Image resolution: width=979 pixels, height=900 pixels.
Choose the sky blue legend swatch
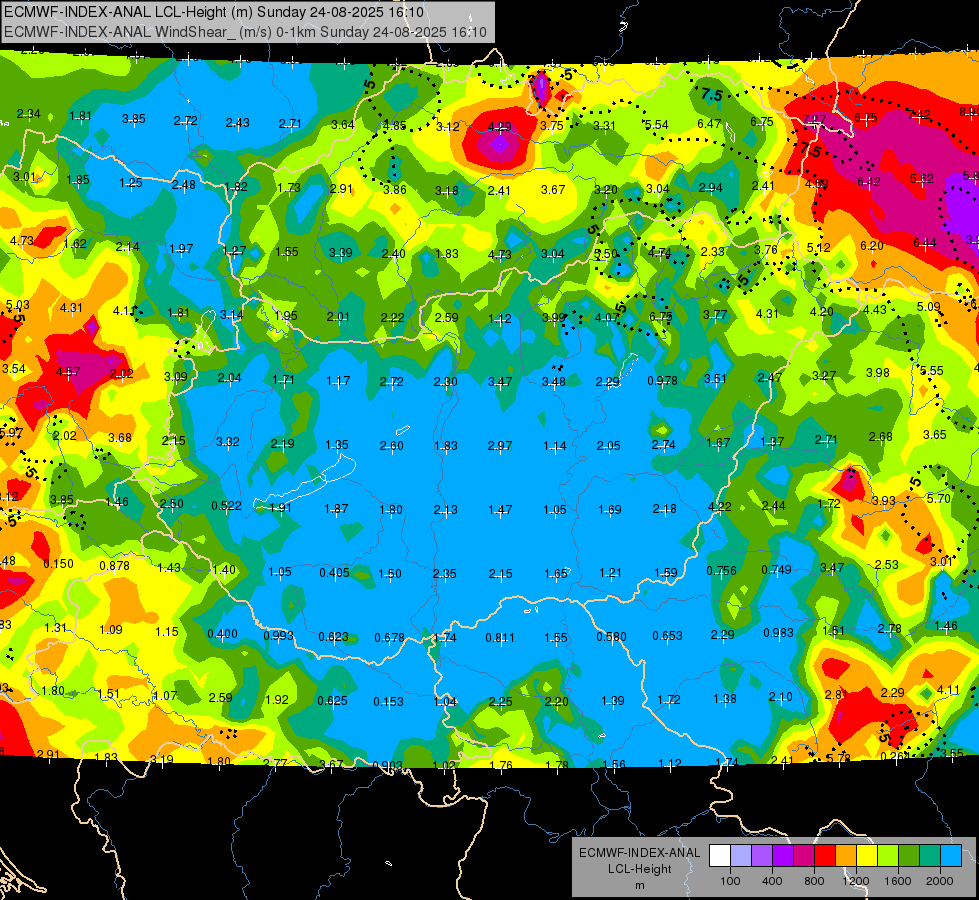(x=952, y=855)
